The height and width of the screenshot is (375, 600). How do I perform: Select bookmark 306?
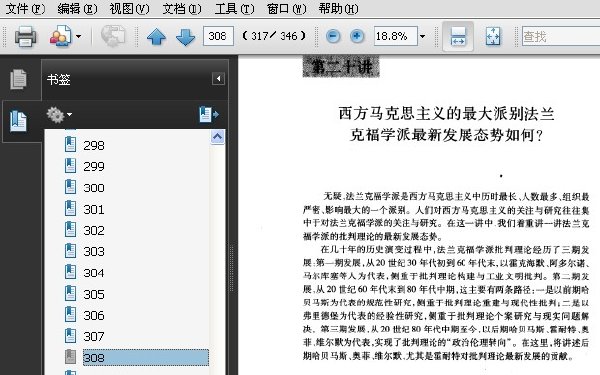94,315
